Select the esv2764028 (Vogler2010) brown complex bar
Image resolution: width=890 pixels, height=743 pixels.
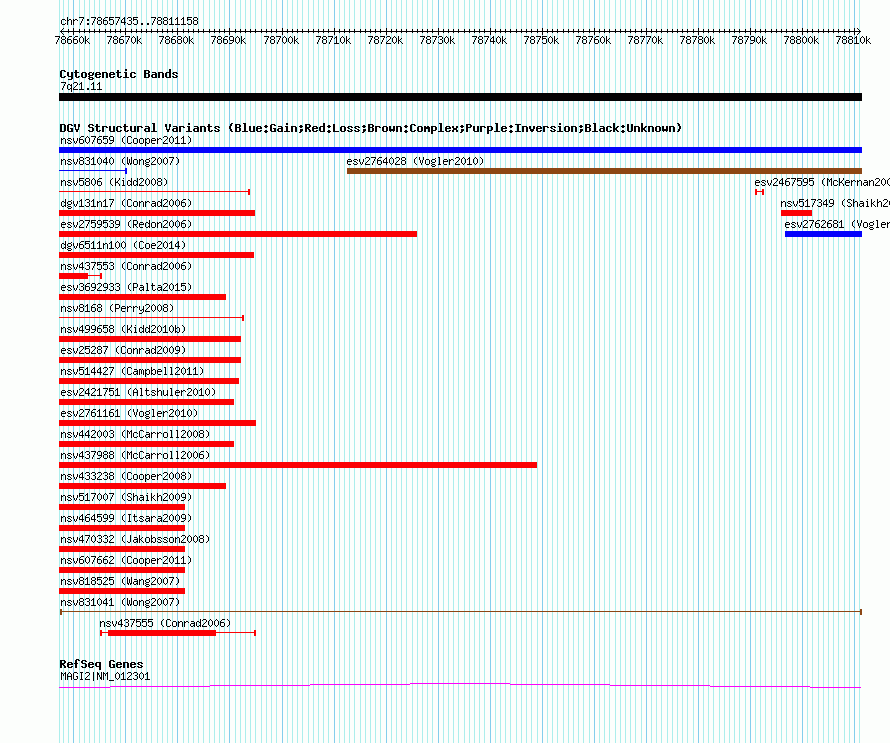(604, 171)
